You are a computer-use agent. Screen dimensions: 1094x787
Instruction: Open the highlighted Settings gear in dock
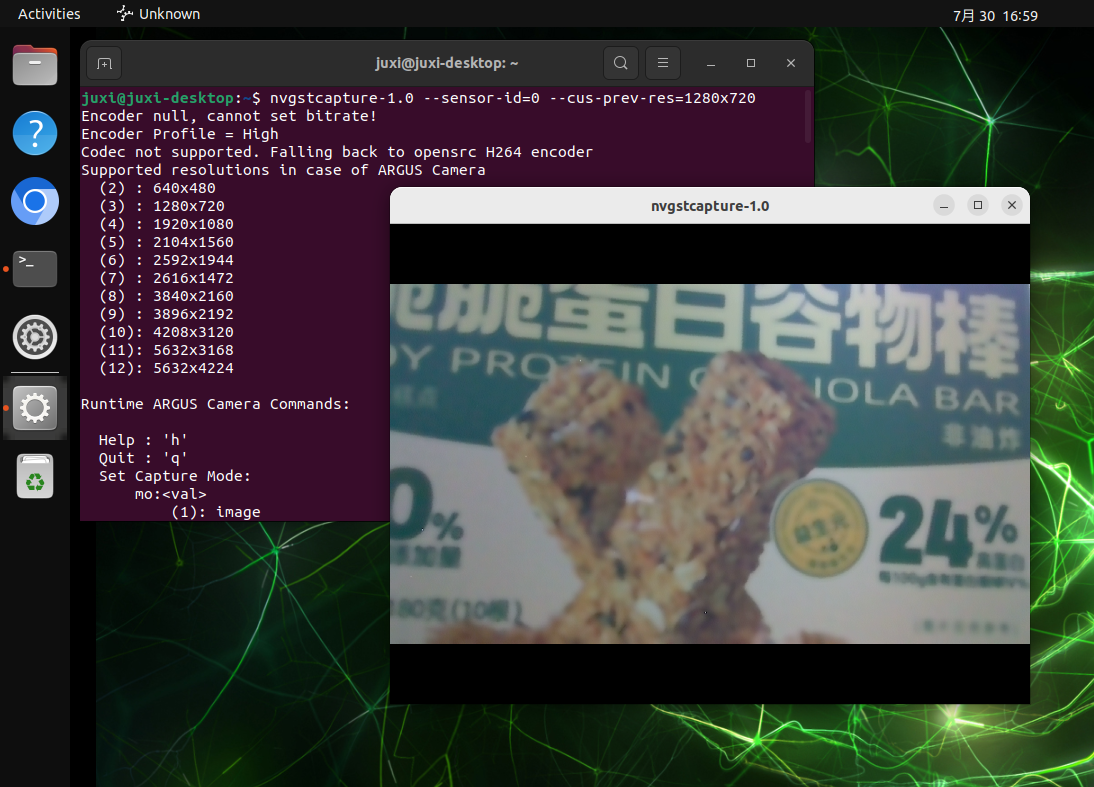[35, 408]
